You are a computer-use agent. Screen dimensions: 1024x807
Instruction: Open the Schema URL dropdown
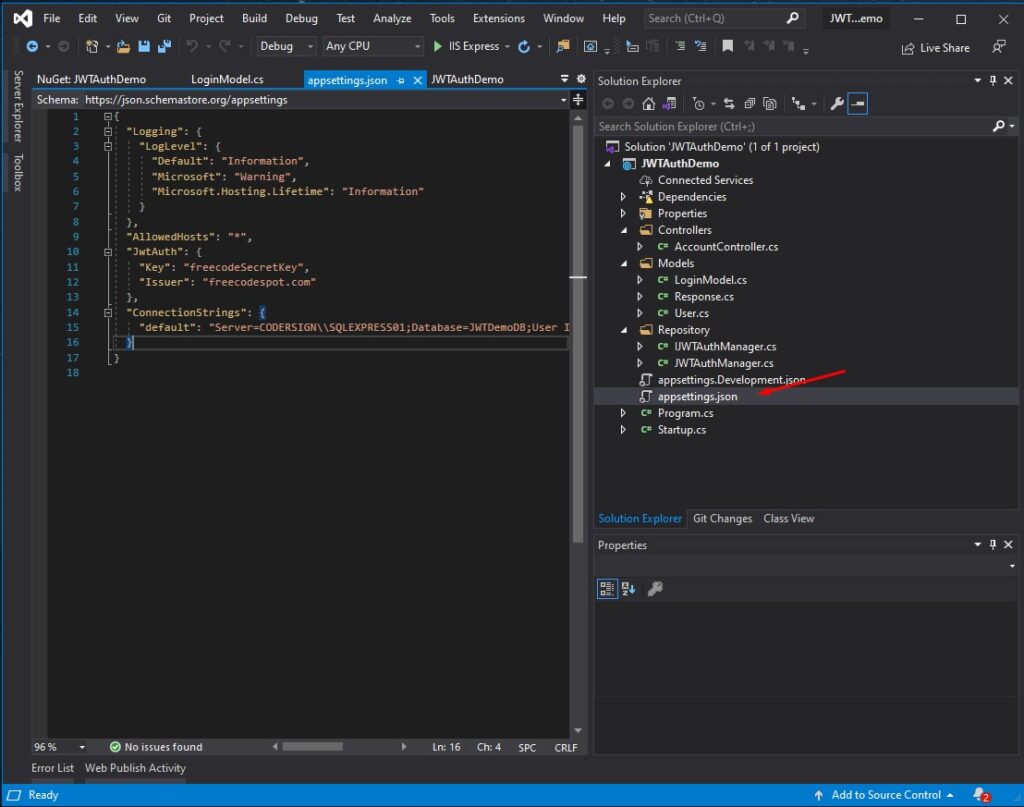coord(563,100)
